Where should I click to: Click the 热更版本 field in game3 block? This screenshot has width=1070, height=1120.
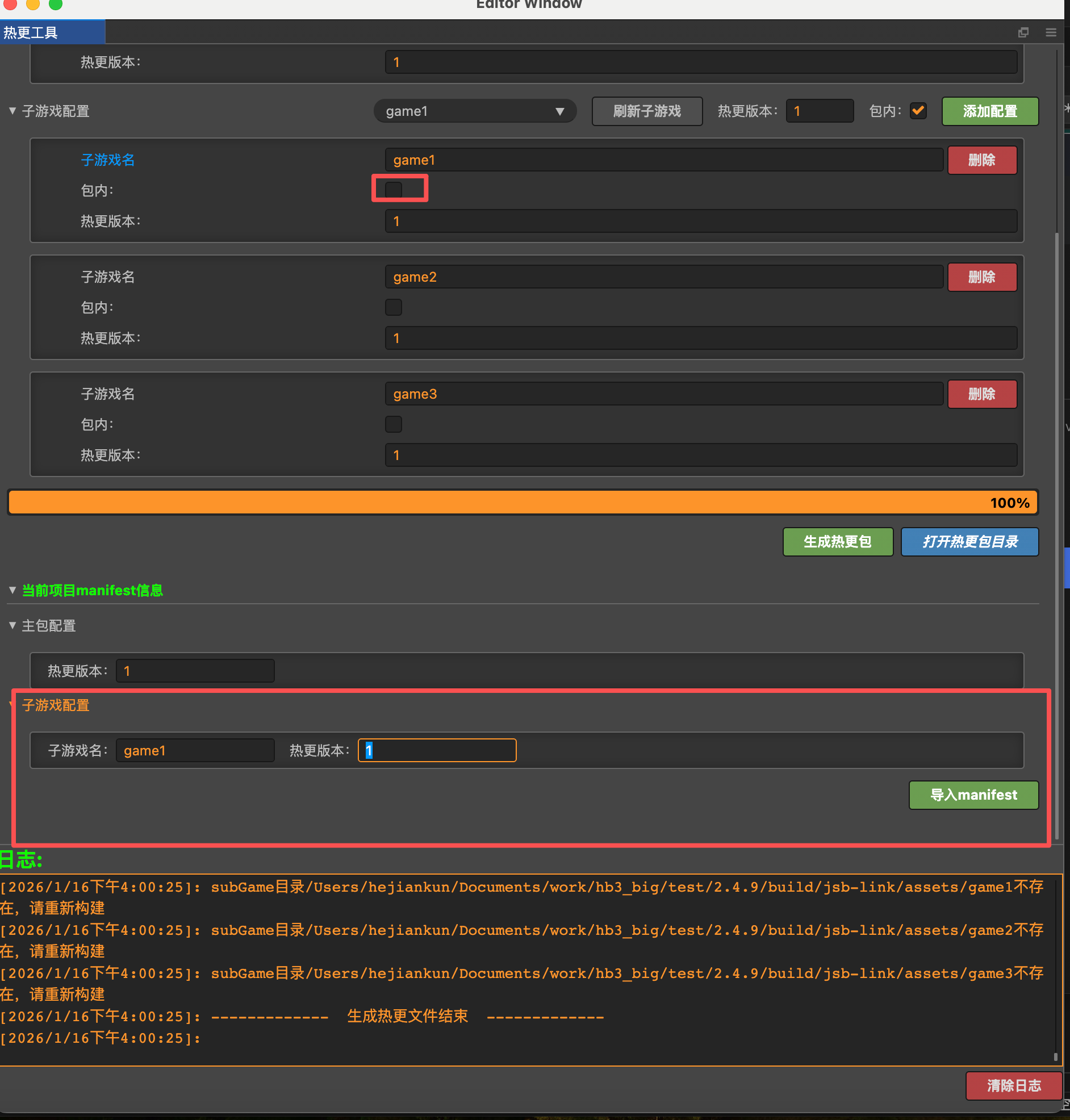point(701,455)
